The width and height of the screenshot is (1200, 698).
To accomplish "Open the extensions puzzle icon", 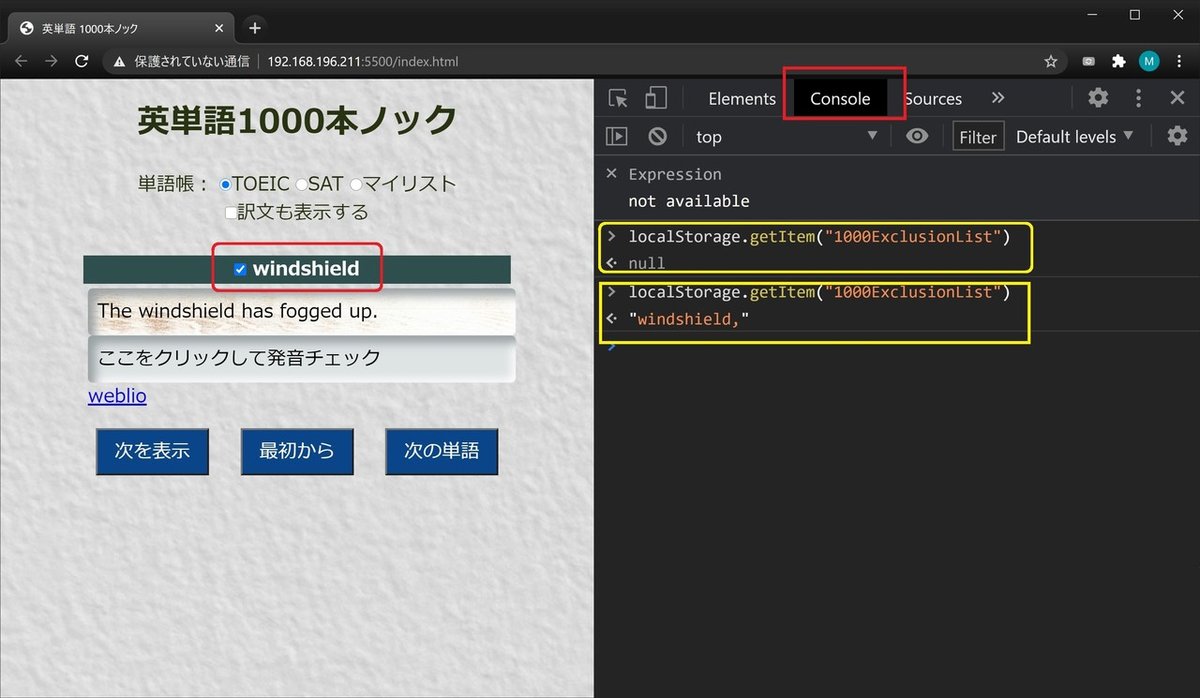I will tap(1119, 61).
